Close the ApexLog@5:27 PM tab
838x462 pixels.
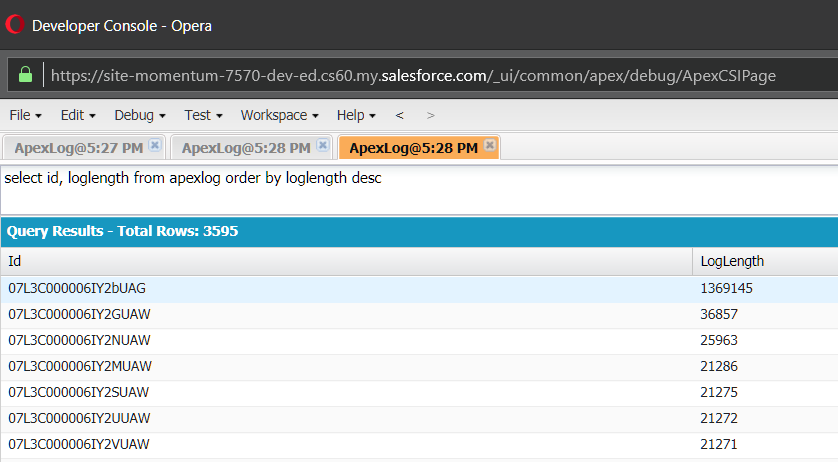click(x=155, y=145)
